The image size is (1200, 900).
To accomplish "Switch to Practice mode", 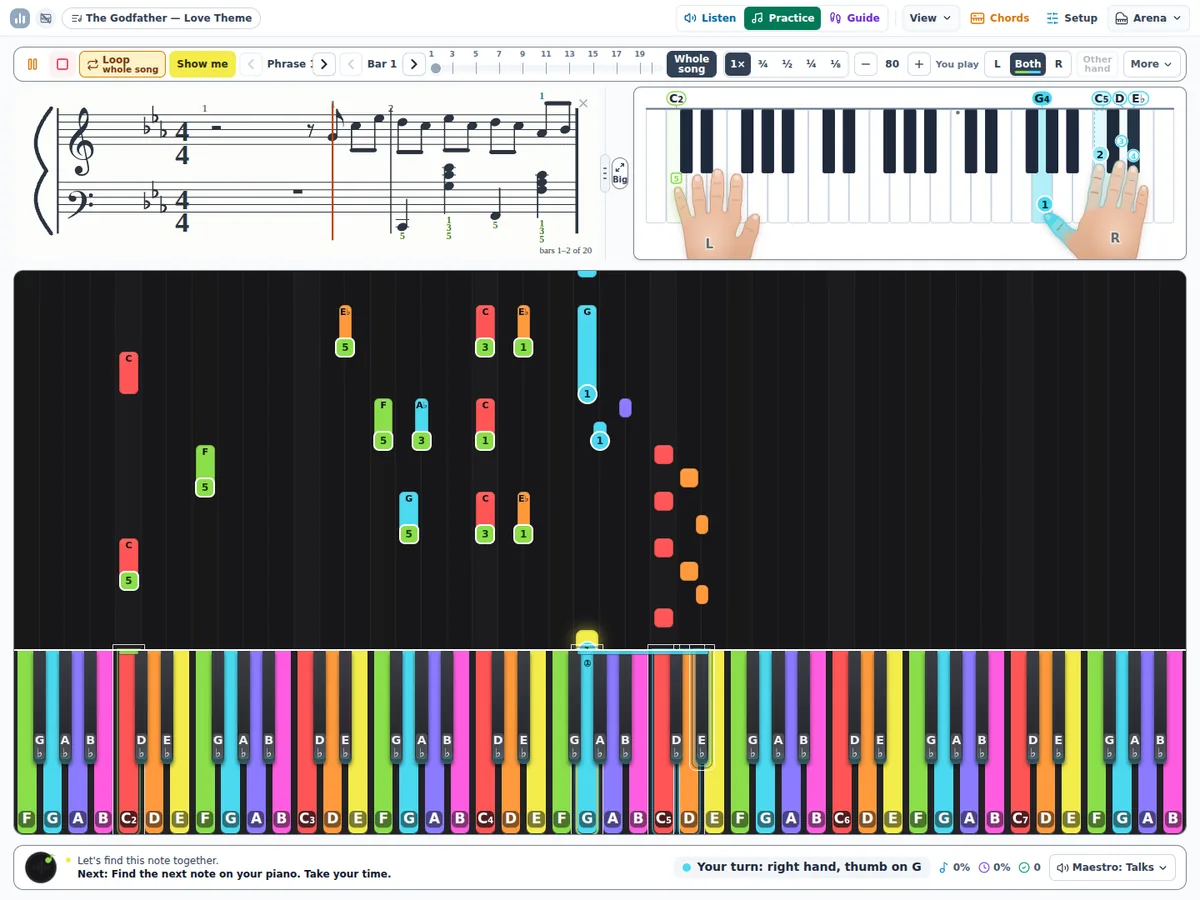I will pyautogui.click(x=783, y=18).
